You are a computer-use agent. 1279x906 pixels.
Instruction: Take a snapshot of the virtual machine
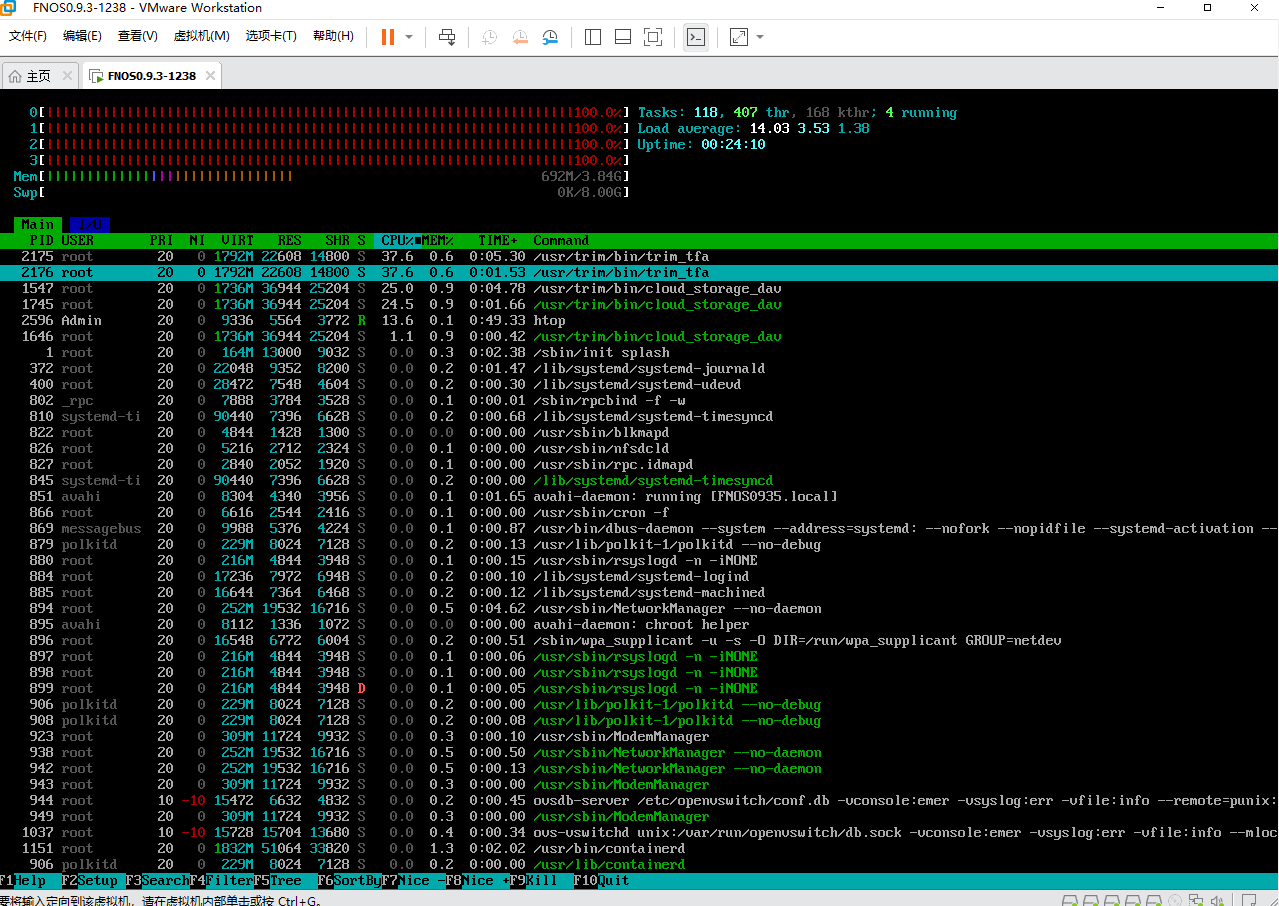(489, 37)
